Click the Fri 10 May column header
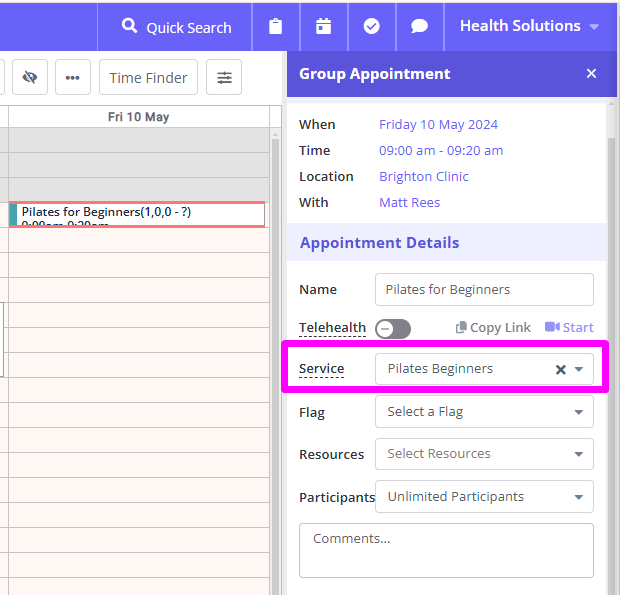Viewport: 620px width, 595px height. pyautogui.click(x=138, y=117)
